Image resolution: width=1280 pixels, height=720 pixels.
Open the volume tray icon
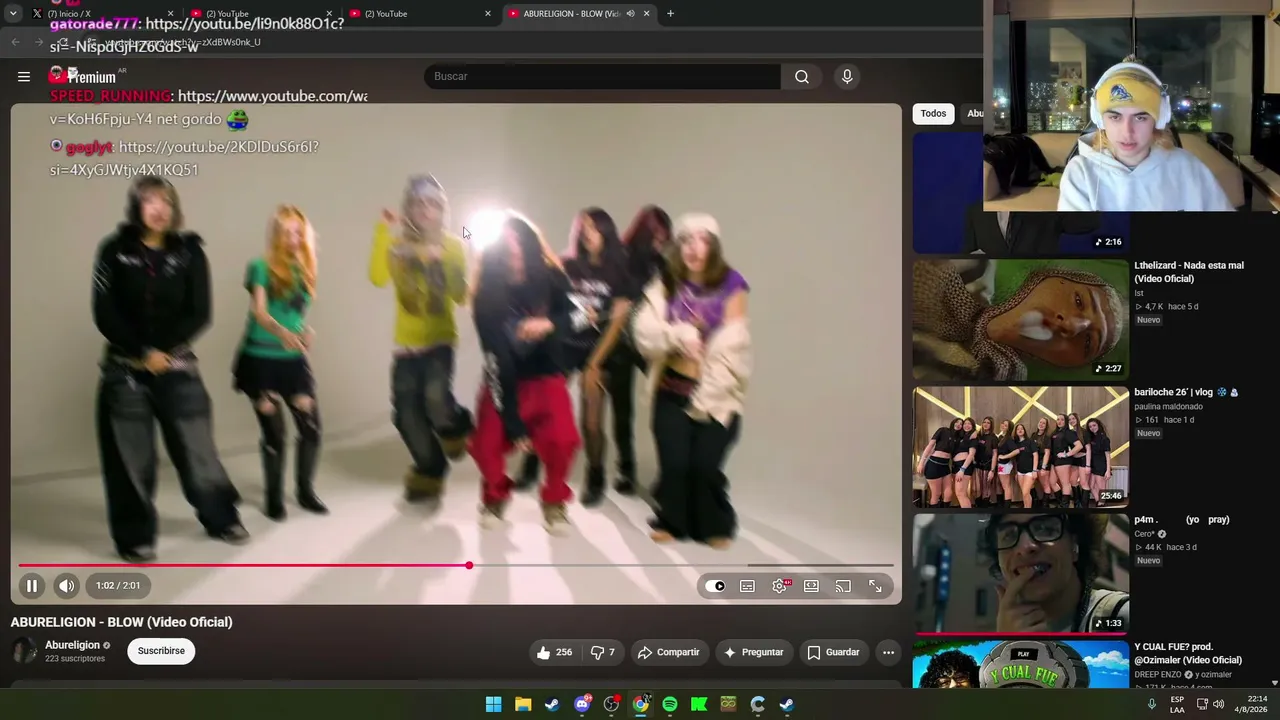pyautogui.click(x=1218, y=704)
